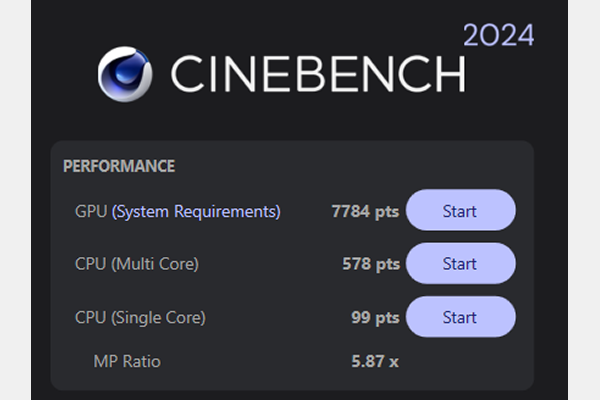The height and width of the screenshot is (400, 600).
Task: Click the CPU (Multi Core) label
Action: pyautogui.click(x=137, y=264)
